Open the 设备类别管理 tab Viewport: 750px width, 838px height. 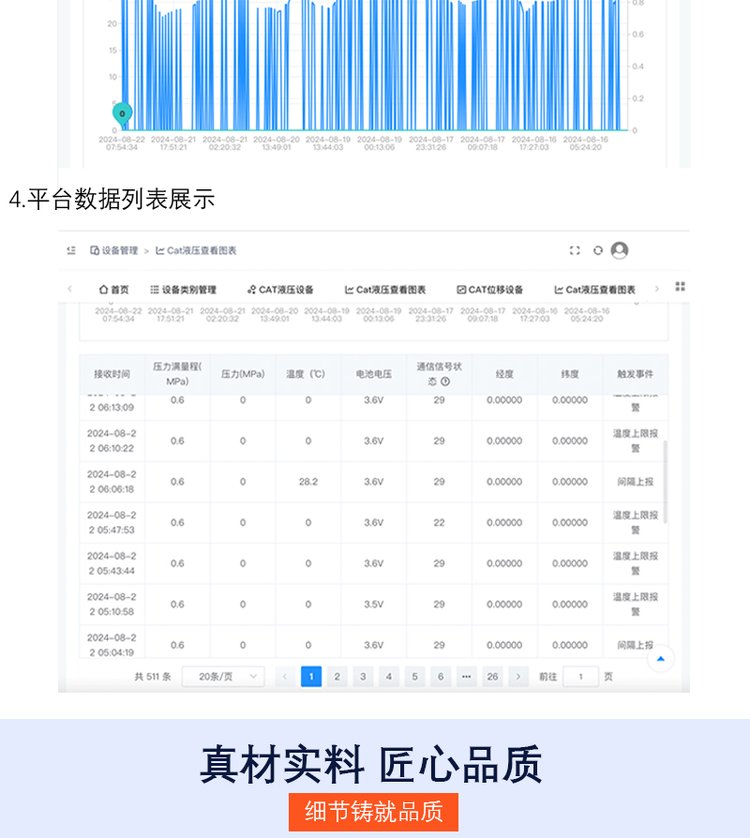pyautogui.click(x=183, y=290)
